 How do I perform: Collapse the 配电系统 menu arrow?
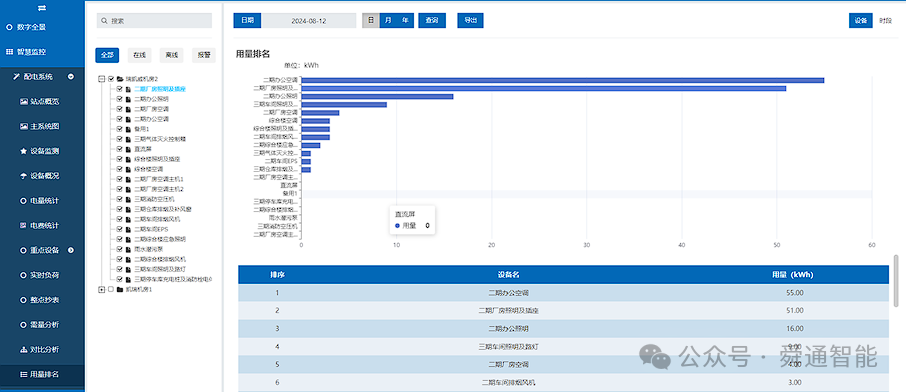pos(70,76)
